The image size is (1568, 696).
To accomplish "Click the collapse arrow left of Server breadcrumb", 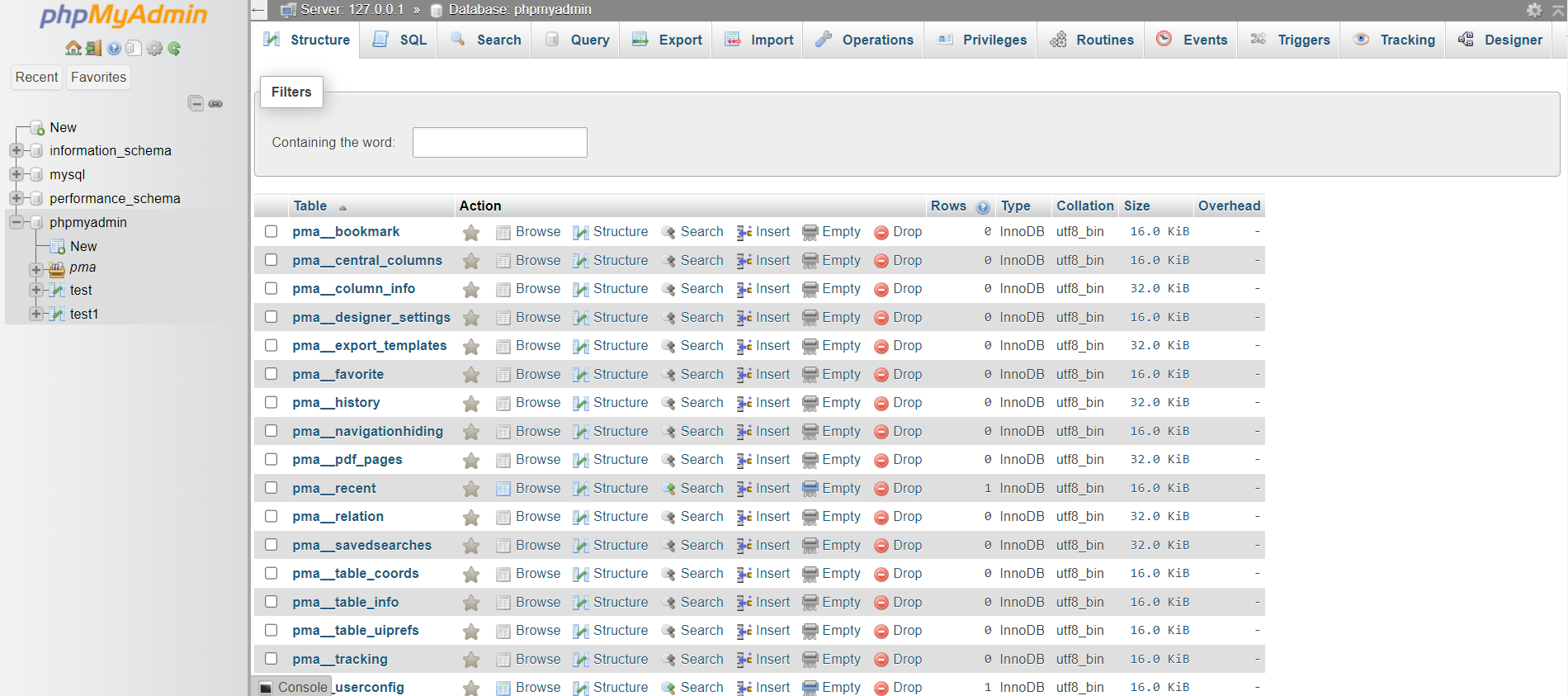I will point(258,10).
